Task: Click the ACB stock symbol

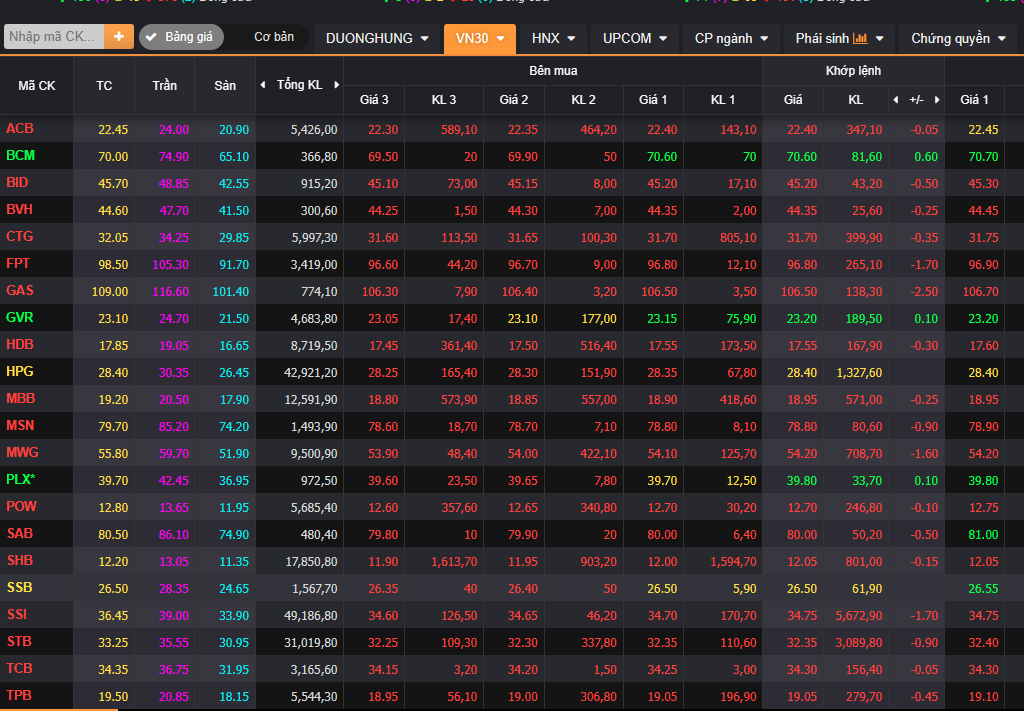Action: click(19, 129)
